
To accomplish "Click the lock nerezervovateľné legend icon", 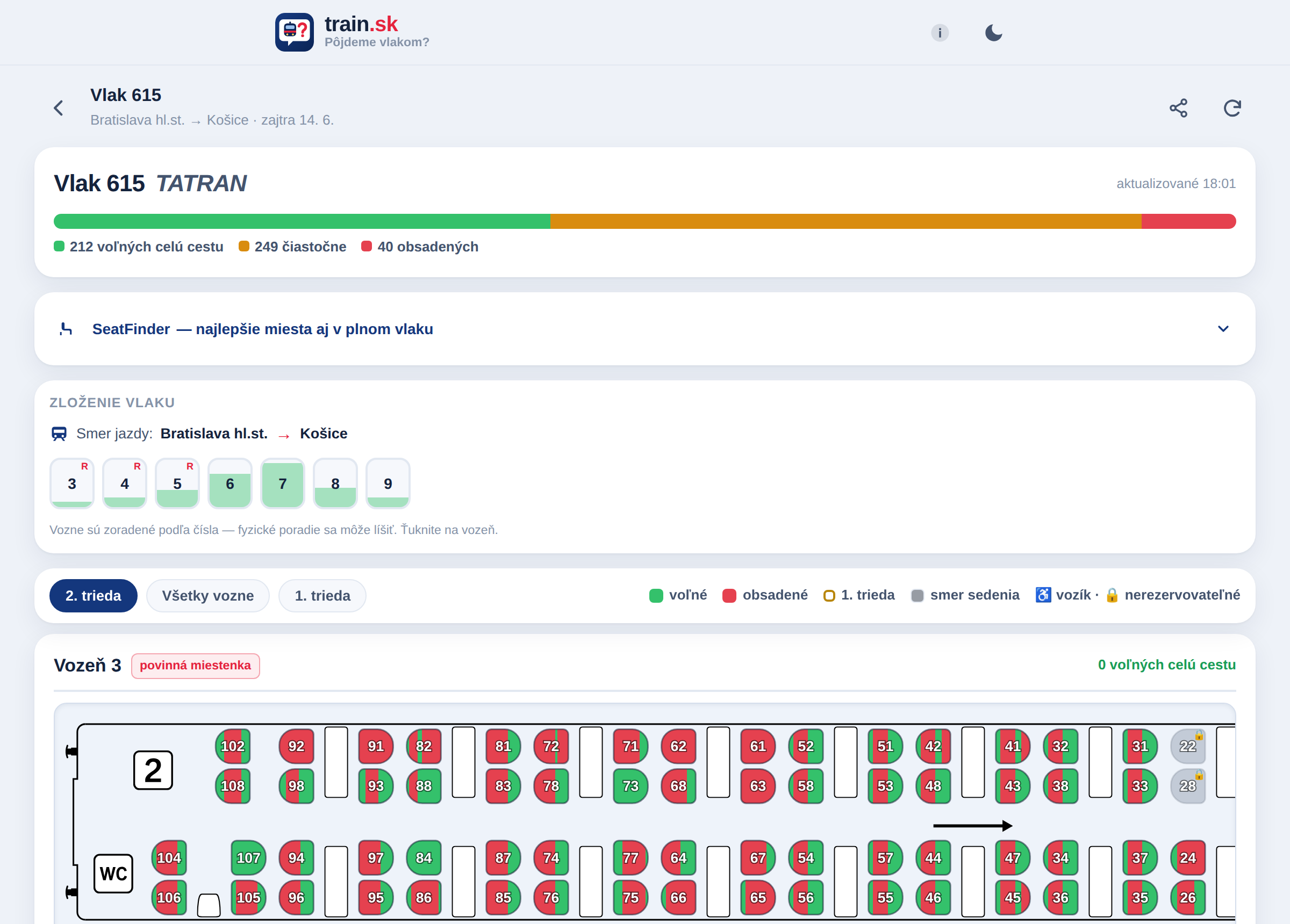I will [1112, 595].
